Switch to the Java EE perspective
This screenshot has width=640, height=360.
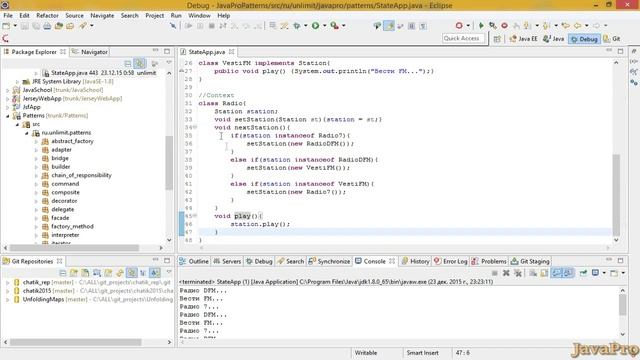point(523,39)
